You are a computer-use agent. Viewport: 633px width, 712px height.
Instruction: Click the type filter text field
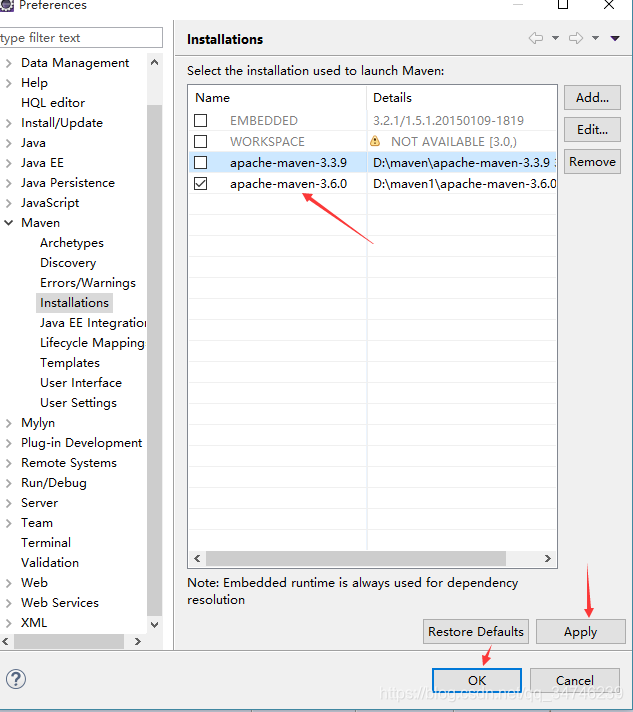point(81,38)
